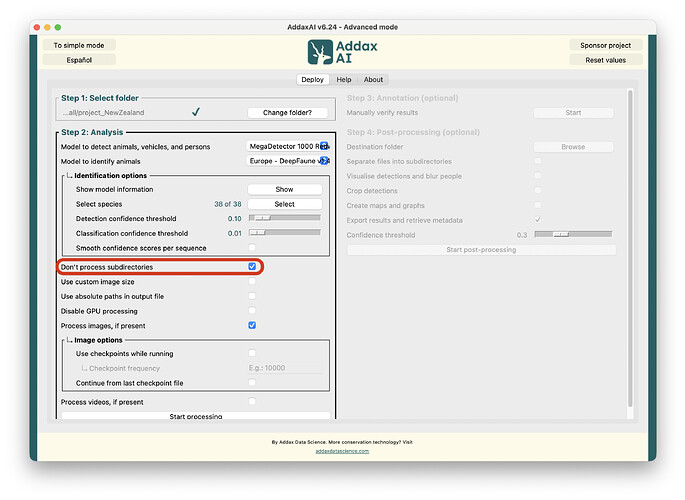Switch to the Help tab
The image size is (685, 500).
point(343,80)
